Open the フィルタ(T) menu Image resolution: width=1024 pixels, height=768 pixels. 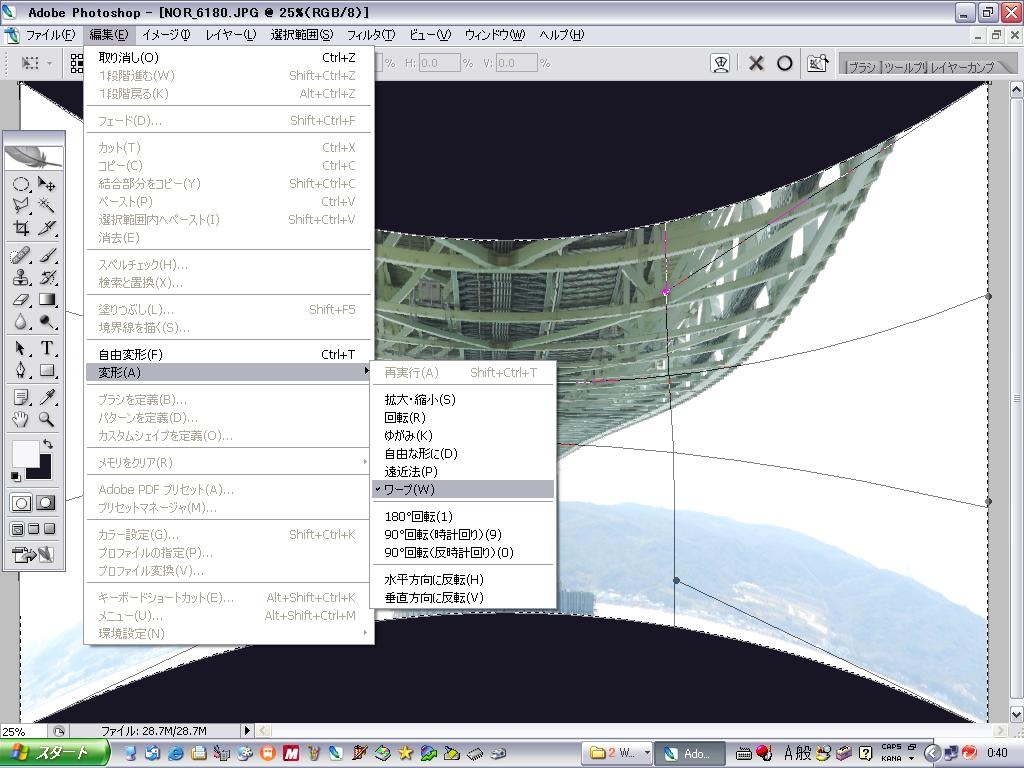tap(370, 35)
